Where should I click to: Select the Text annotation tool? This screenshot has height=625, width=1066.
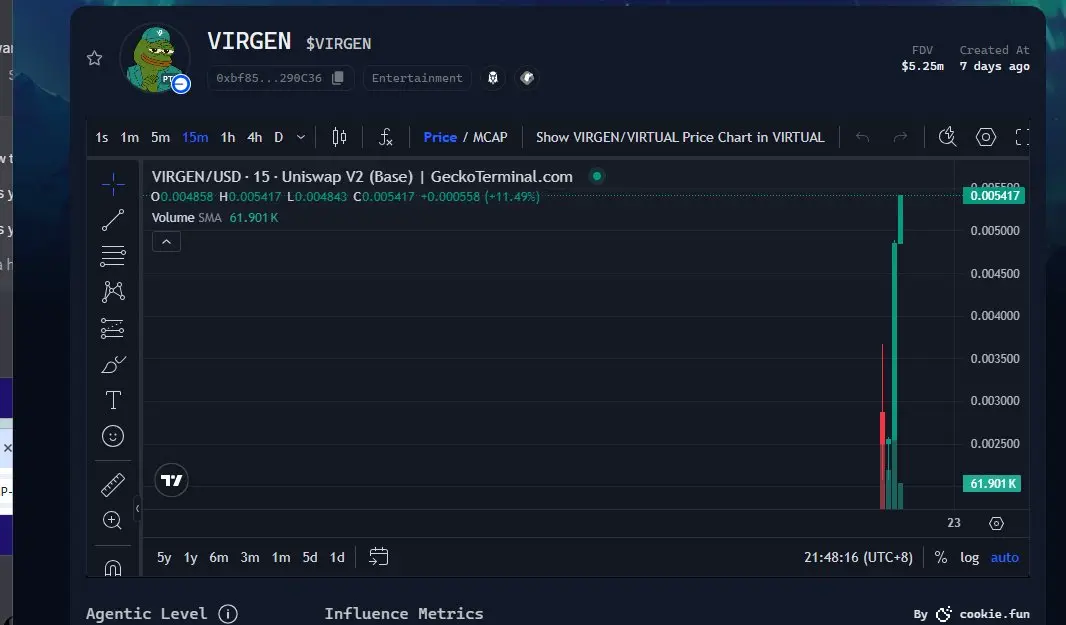(113, 400)
